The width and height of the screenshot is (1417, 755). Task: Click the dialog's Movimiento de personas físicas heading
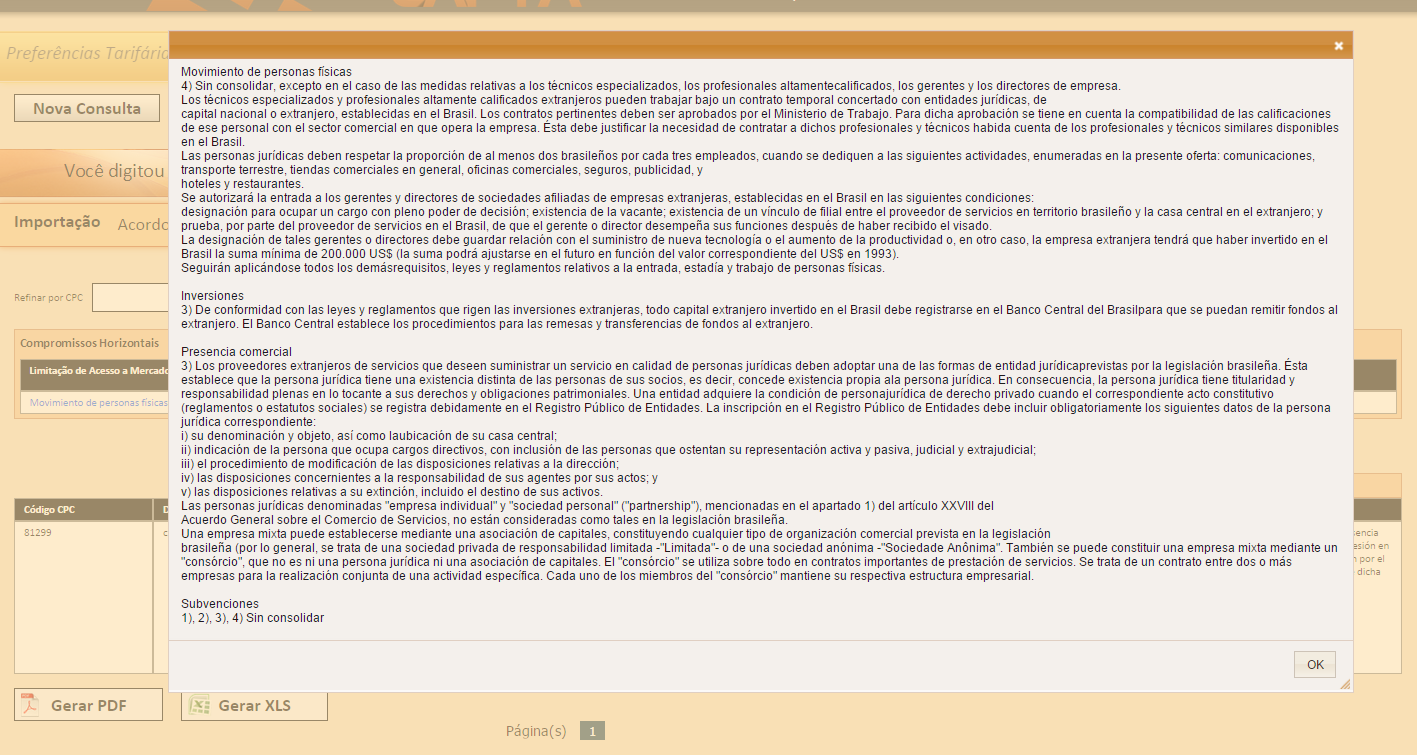(266, 72)
